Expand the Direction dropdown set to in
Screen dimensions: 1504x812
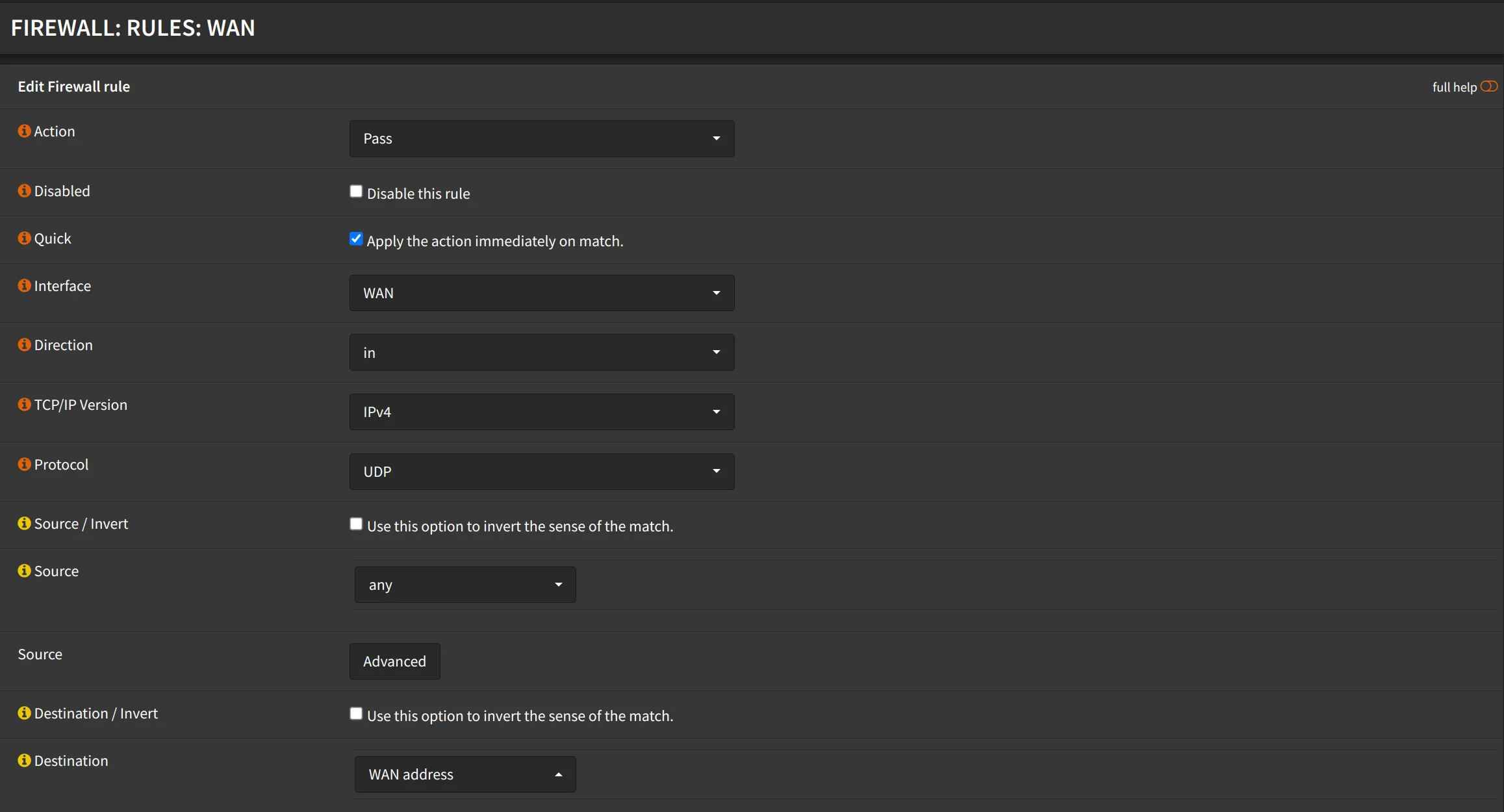coord(541,353)
